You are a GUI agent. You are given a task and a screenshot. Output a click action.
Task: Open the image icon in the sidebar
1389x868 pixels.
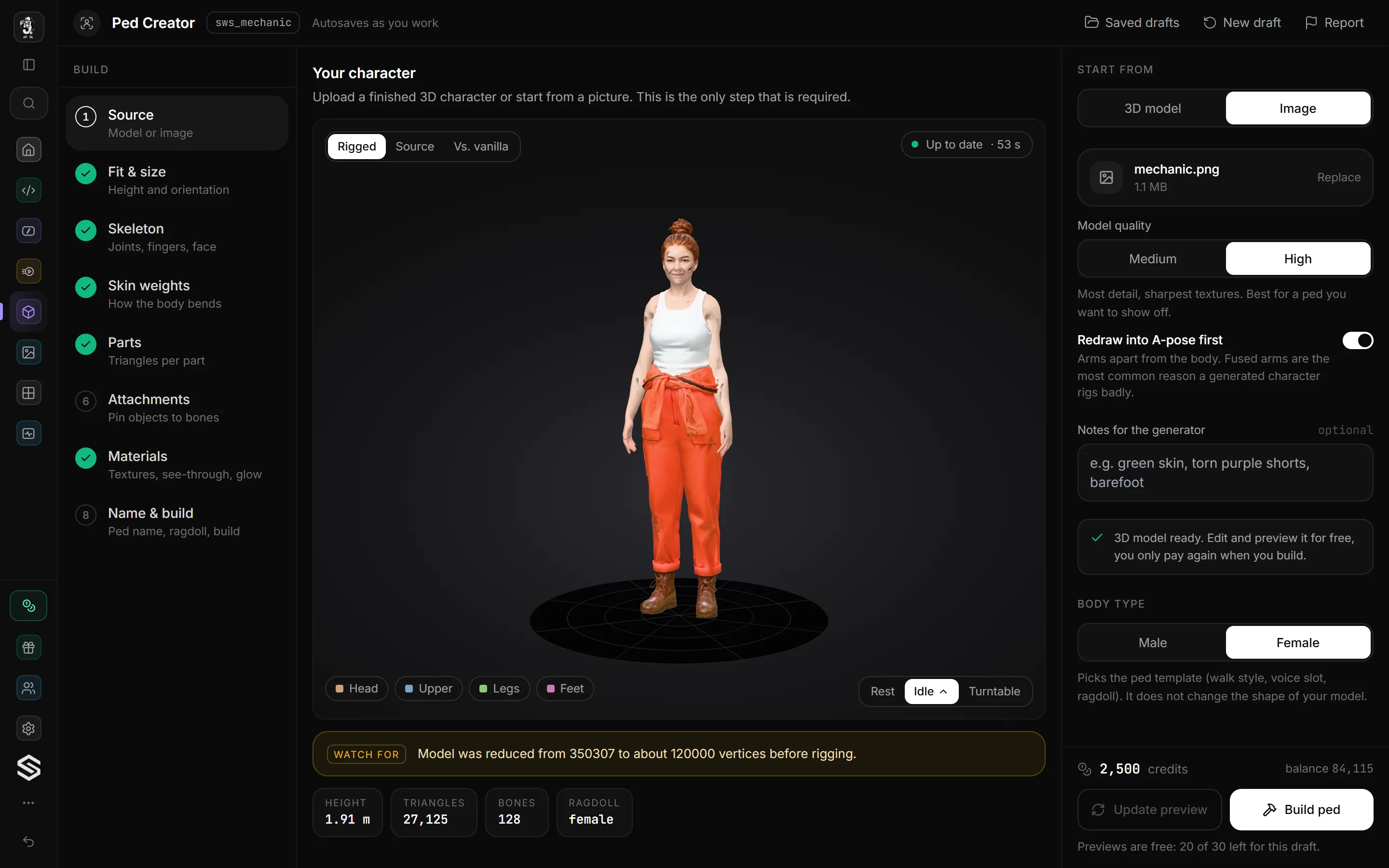pos(29,353)
